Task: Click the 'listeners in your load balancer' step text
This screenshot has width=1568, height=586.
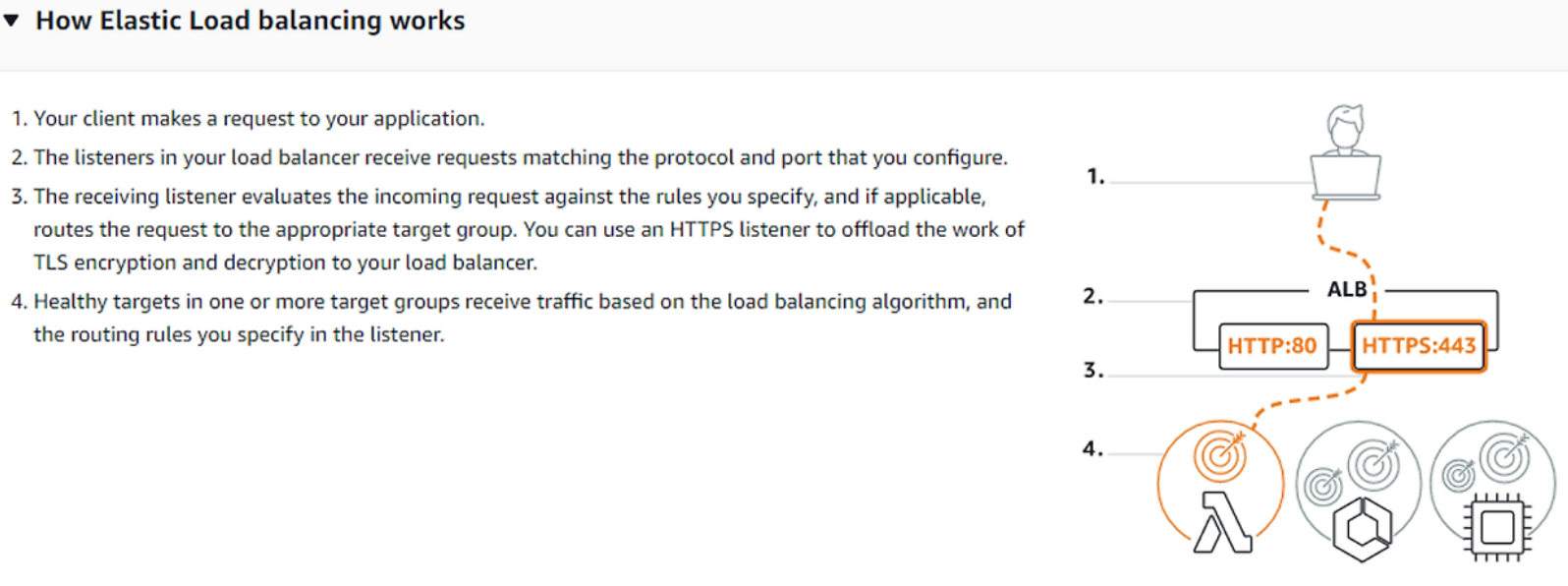Action: pyautogui.click(x=520, y=157)
